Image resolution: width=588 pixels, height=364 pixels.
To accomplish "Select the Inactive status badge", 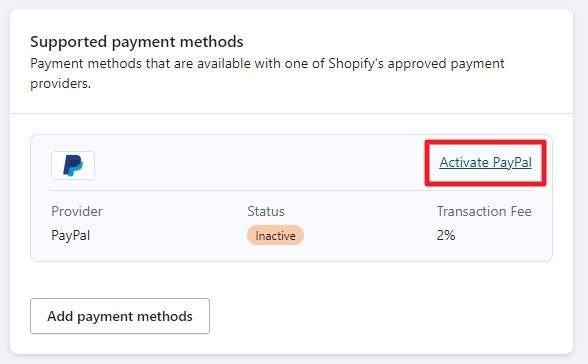I will (x=275, y=235).
